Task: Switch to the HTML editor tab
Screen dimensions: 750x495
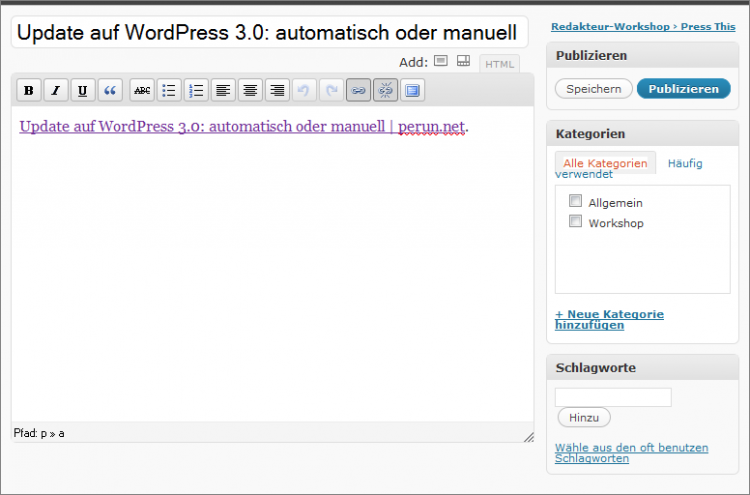Action: pyautogui.click(x=500, y=64)
